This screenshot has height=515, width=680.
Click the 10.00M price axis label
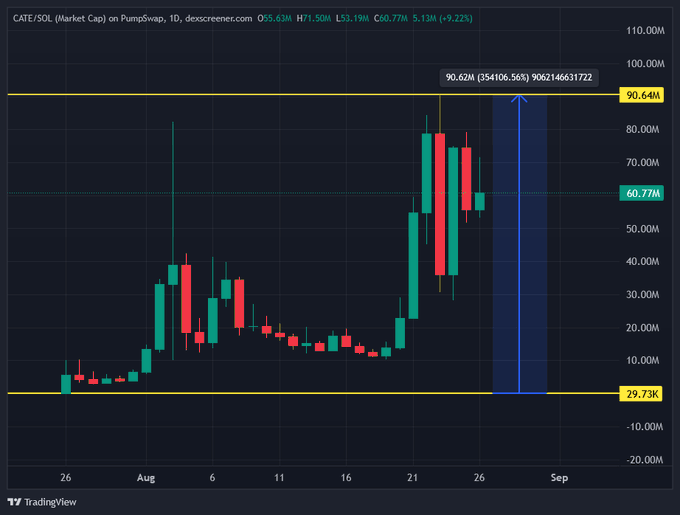click(642, 360)
